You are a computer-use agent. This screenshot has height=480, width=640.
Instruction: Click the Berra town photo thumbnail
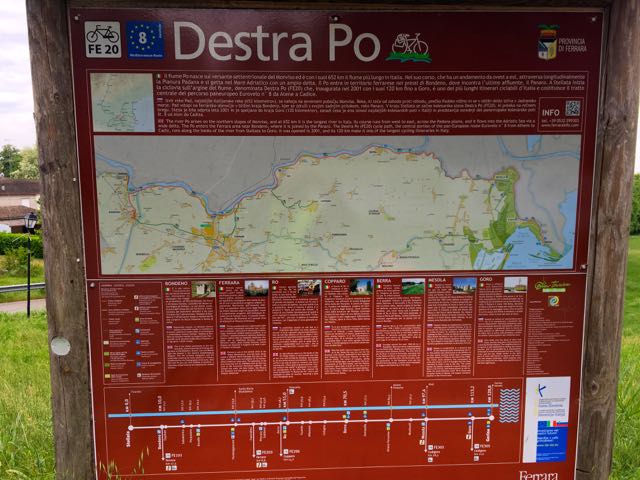(x=413, y=286)
